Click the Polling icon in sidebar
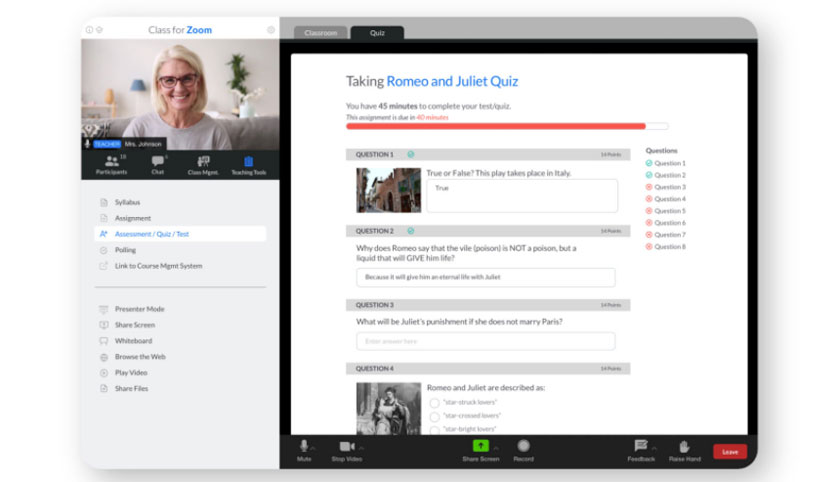840x482 pixels. tap(104, 250)
